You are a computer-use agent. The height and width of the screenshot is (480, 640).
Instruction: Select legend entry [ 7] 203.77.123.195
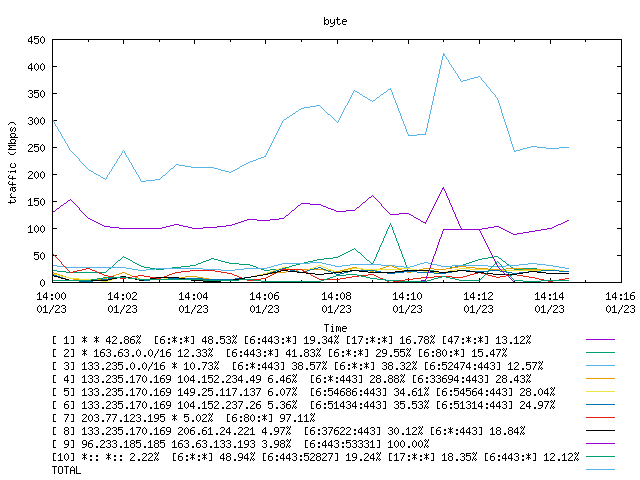184,418
